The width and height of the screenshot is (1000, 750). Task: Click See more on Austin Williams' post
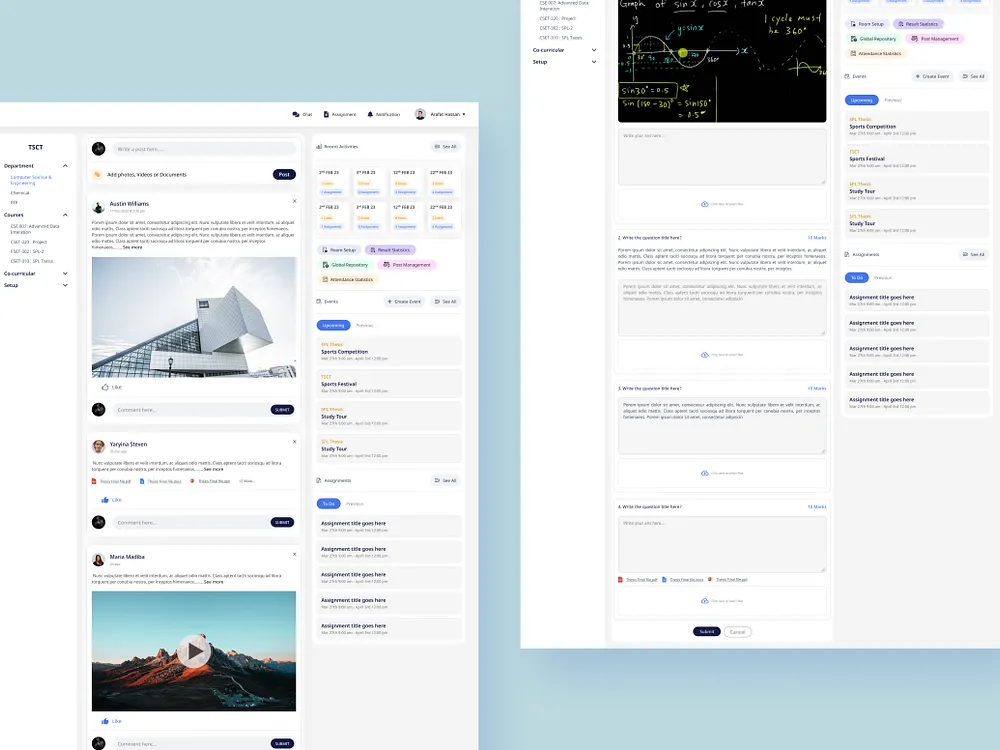tap(133, 247)
